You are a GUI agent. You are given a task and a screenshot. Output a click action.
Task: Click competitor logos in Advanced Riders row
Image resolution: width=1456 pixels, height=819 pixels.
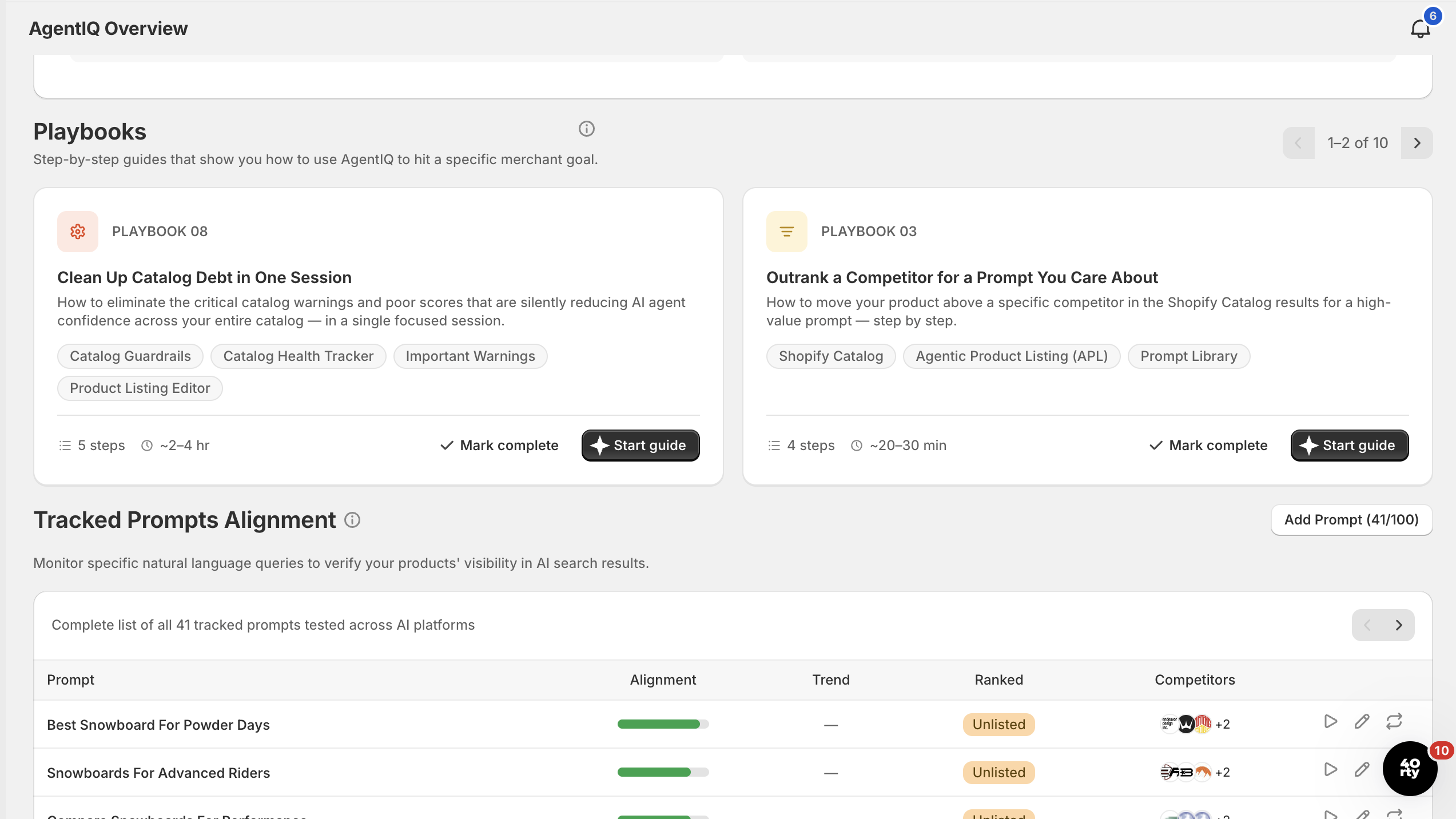(x=1186, y=772)
